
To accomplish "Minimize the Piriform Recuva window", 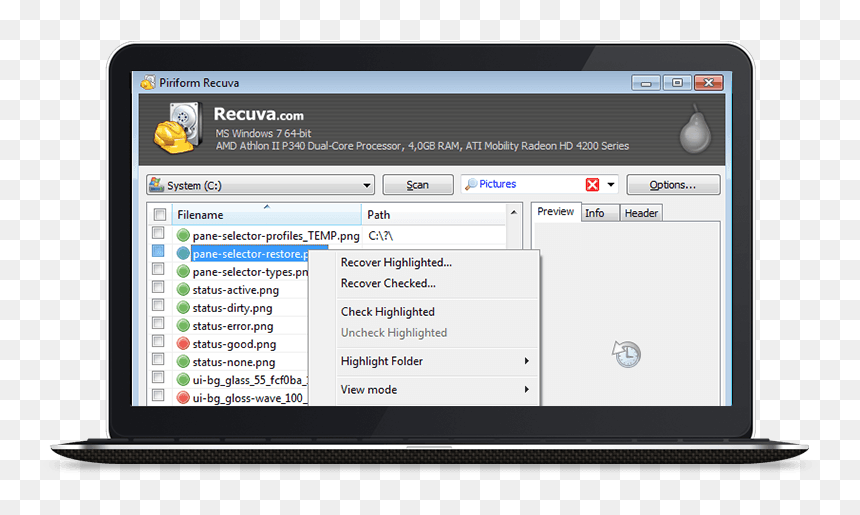I will (646, 83).
